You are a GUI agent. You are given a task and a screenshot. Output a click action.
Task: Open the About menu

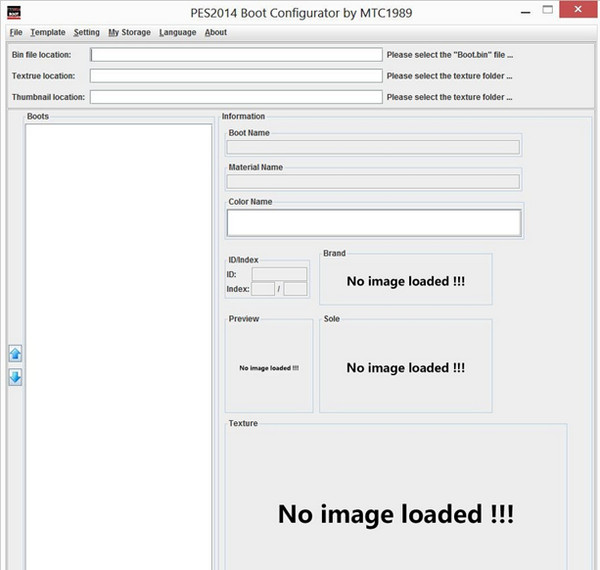(215, 33)
